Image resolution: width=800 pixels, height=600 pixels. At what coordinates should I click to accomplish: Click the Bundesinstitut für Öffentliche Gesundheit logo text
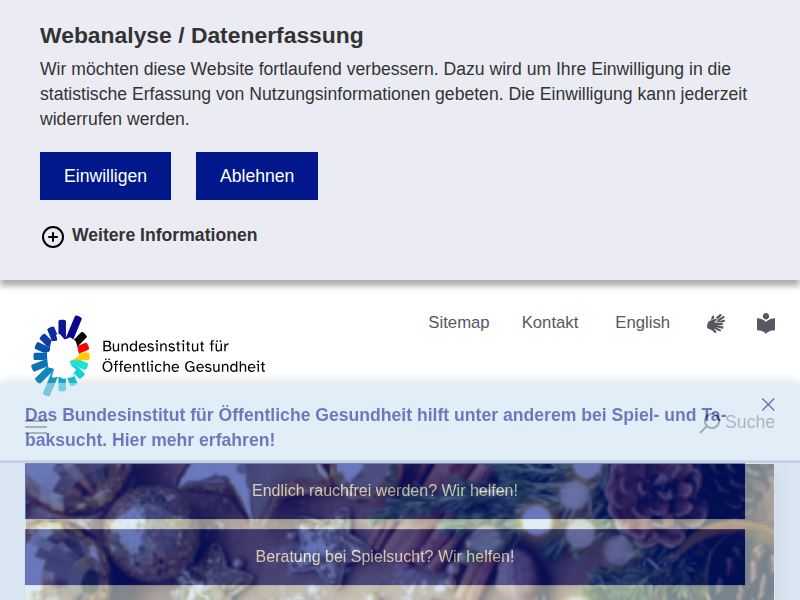pos(183,356)
